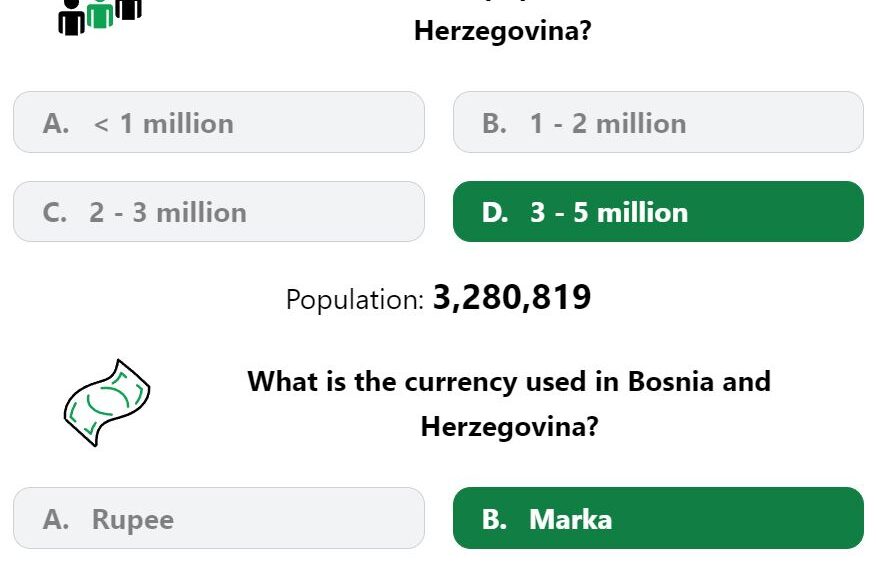Select answer A, < 1 million

219,122
